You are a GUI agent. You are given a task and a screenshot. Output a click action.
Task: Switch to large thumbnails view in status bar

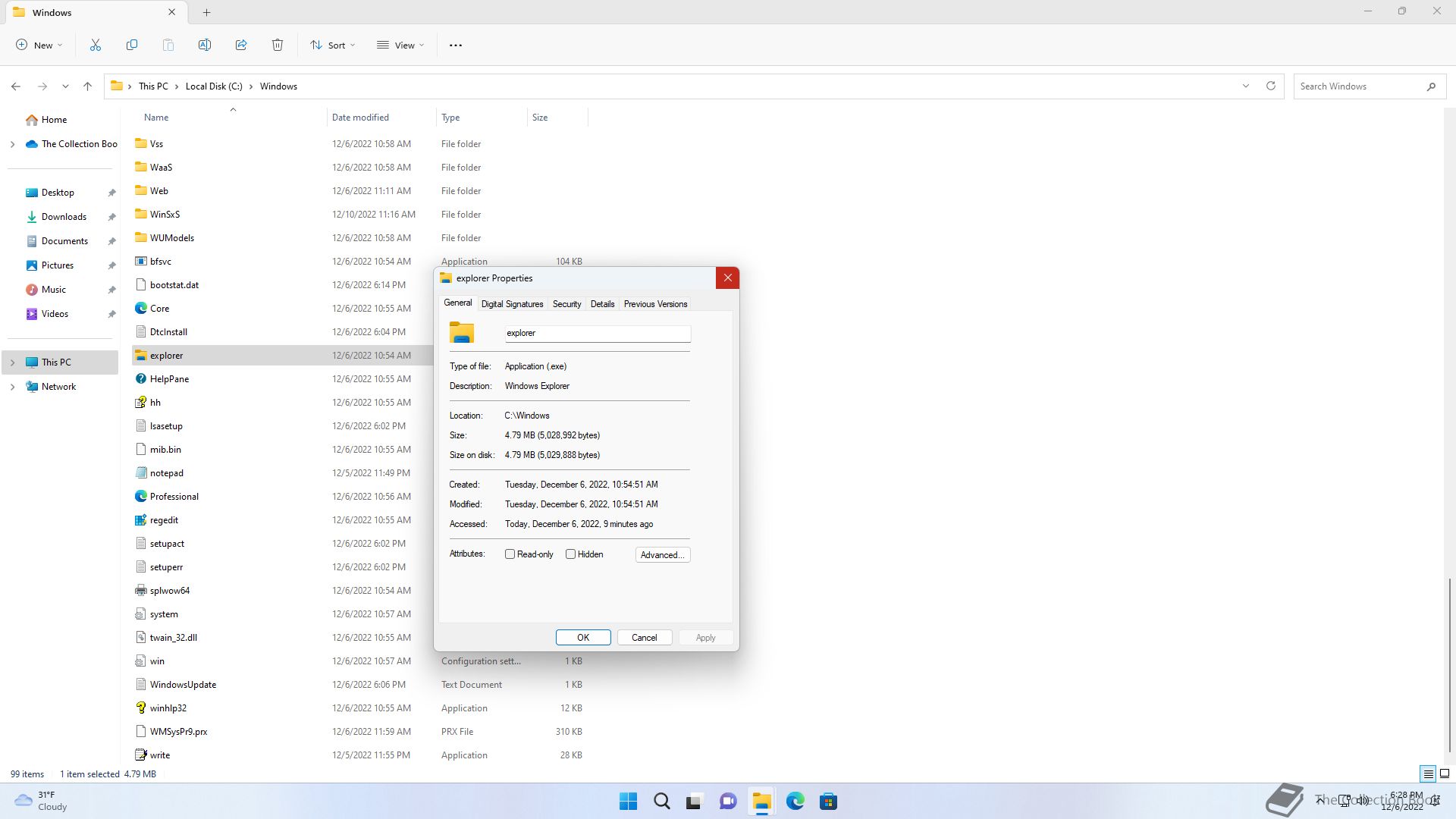1445,774
